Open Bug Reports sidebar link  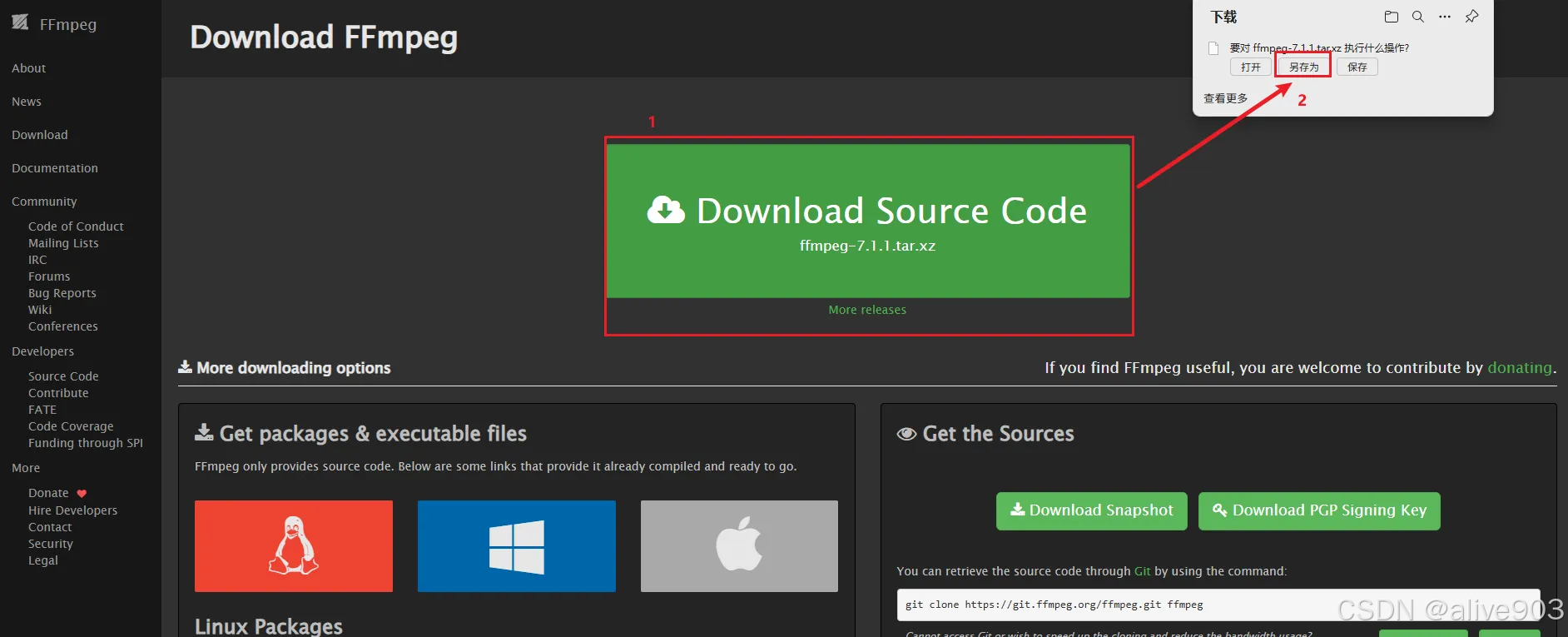(62, 293)
